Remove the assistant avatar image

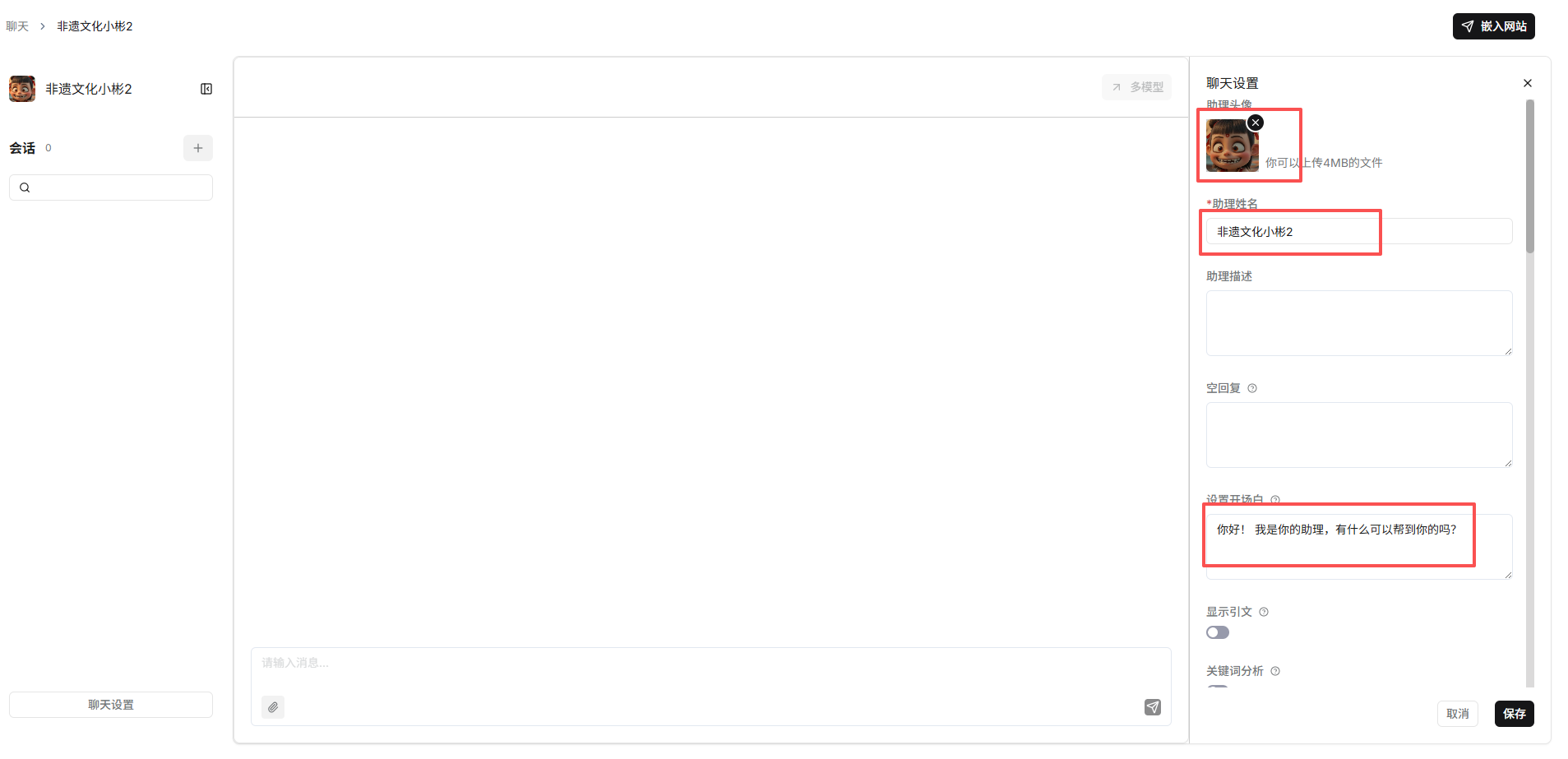1256,123
